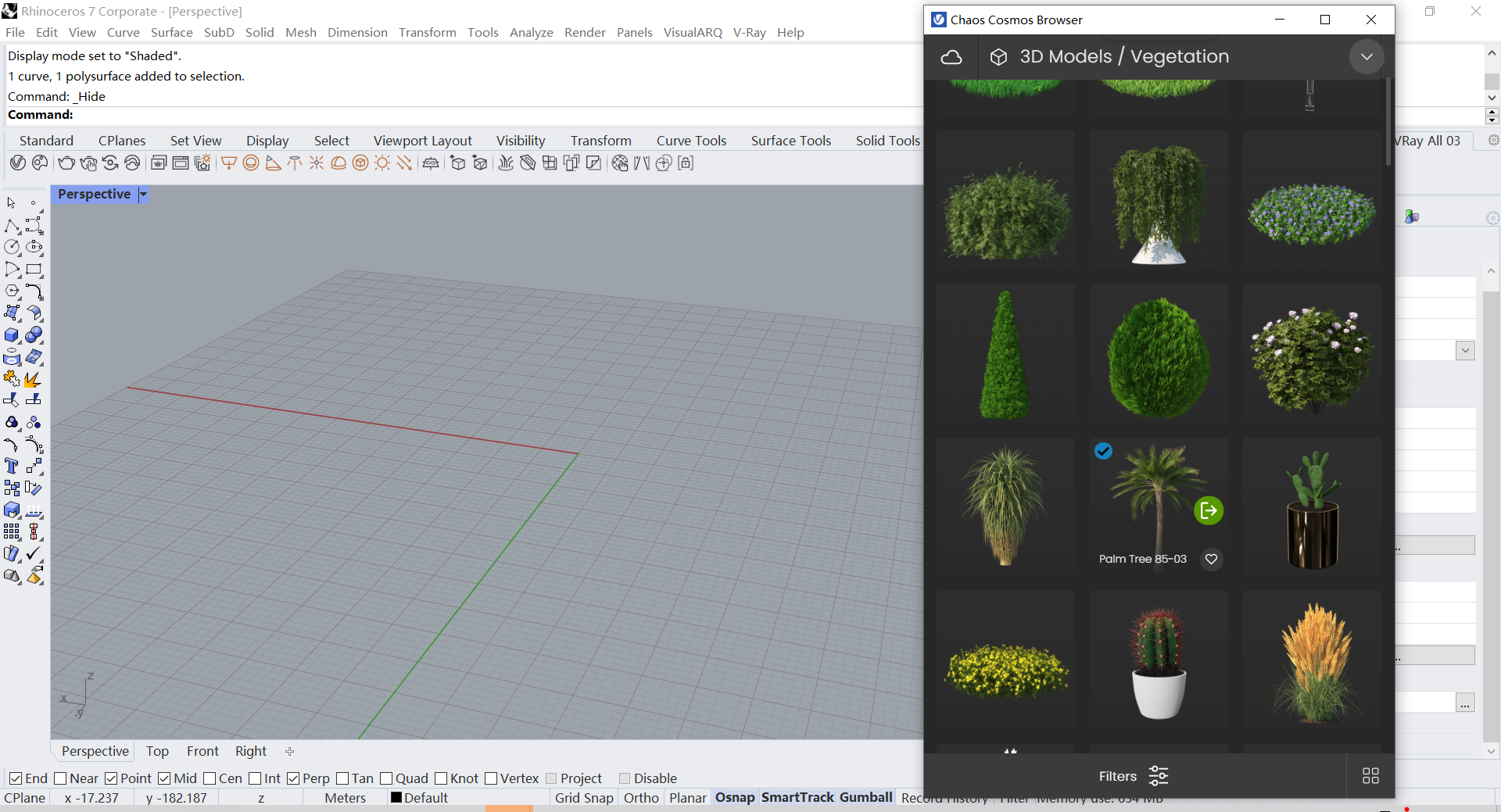Select the Polyline tool in the left toolbar
The width and height of the screenshot is (1501, 812).
(12, 226)
